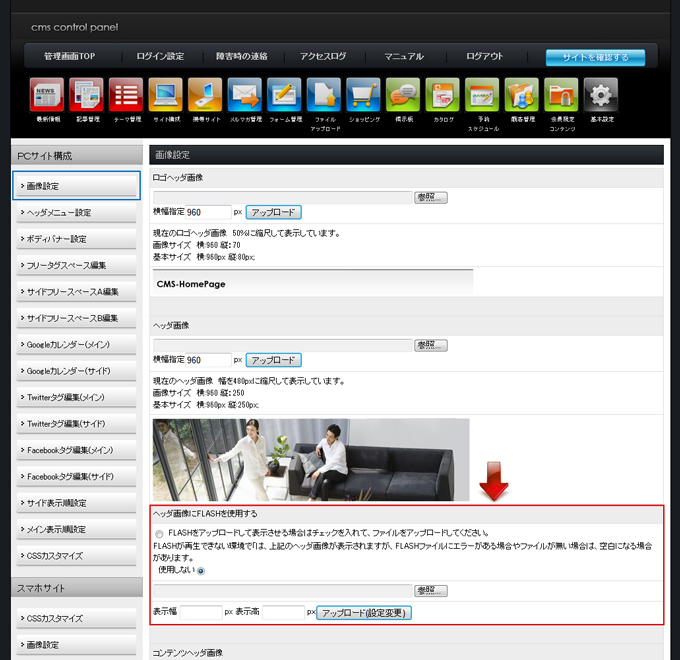The width and height of the screenshot is (680, 660).
Task: Click the ショッピング cart icon
Action: pos(363,96)
